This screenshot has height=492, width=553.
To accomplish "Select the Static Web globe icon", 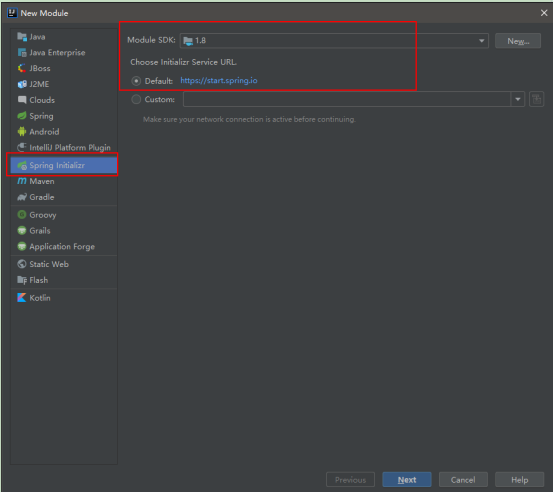I will pyautogui.click(x=22, y=264).
